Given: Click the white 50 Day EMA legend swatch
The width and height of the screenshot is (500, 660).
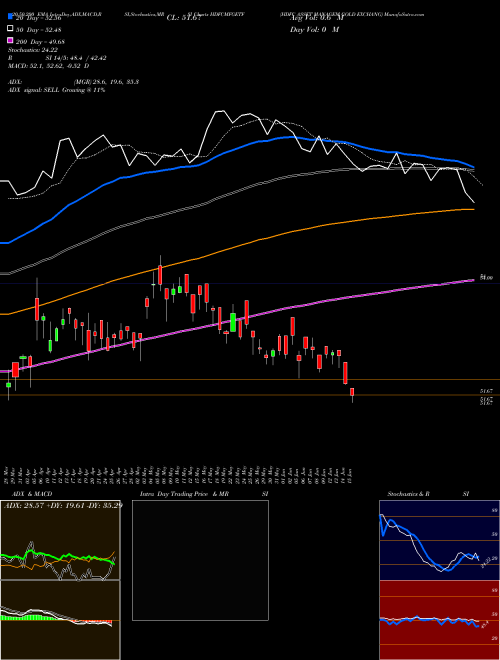Looking at the screenshot, I should pyautogui.click(x=10, y=29).
